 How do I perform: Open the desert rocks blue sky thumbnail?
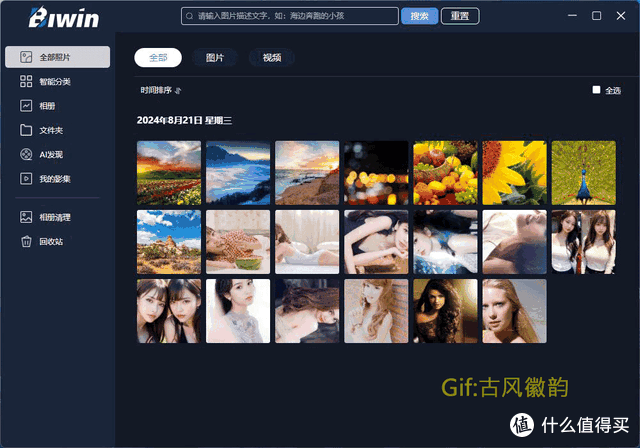pos(169,242)
